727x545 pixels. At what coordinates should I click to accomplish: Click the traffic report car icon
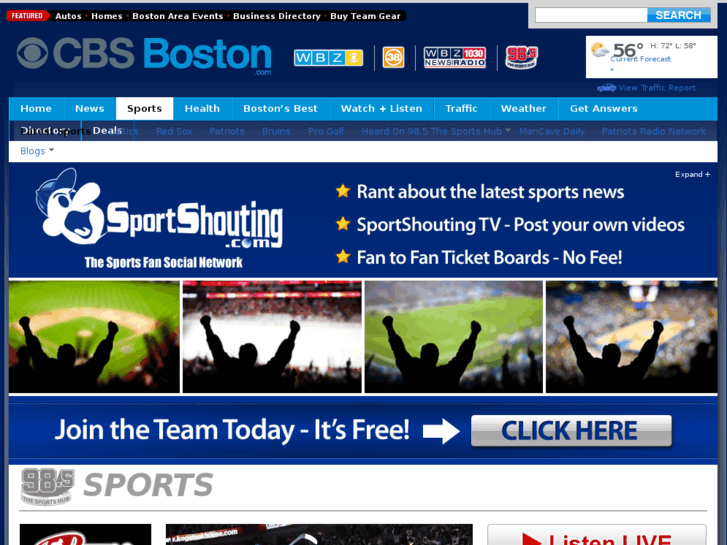[x=606, y=88]
